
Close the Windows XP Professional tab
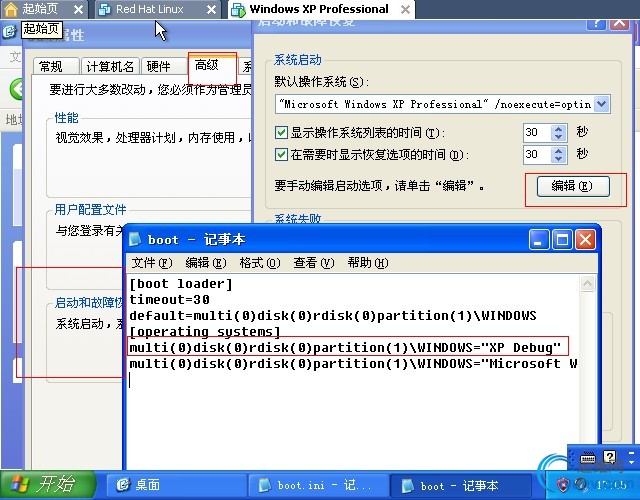(405, 10)
